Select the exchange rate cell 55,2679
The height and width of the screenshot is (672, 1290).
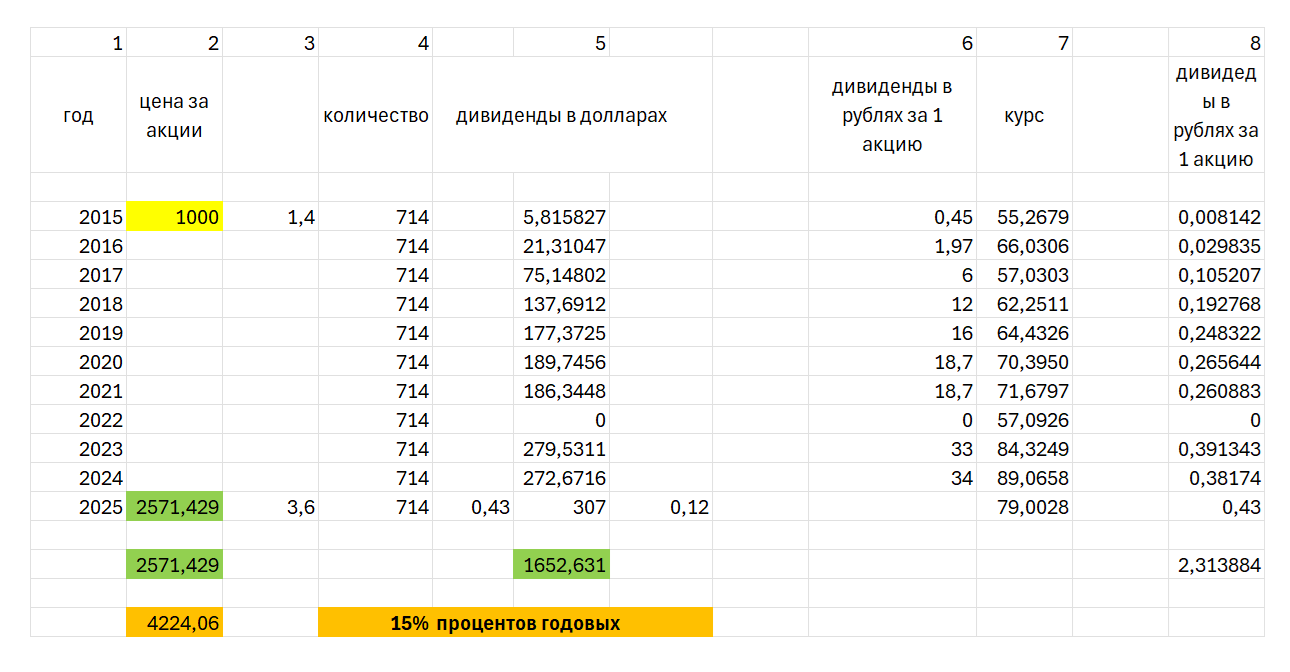point(1024,217)
